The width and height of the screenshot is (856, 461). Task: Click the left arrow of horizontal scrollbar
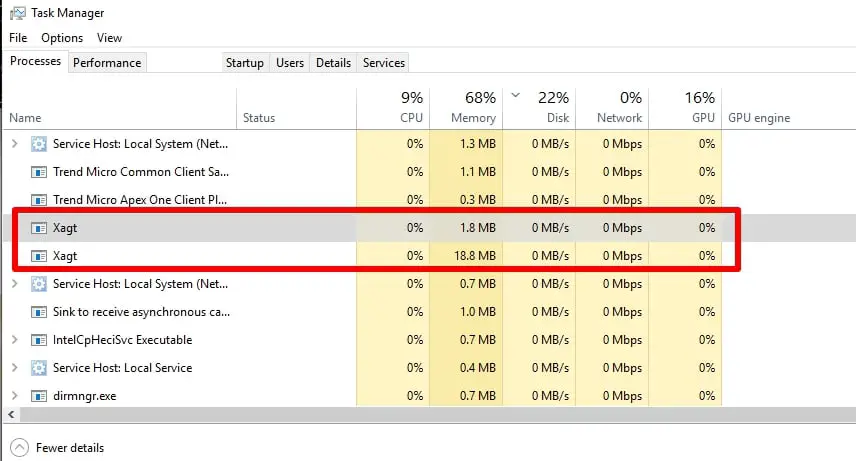11,415
